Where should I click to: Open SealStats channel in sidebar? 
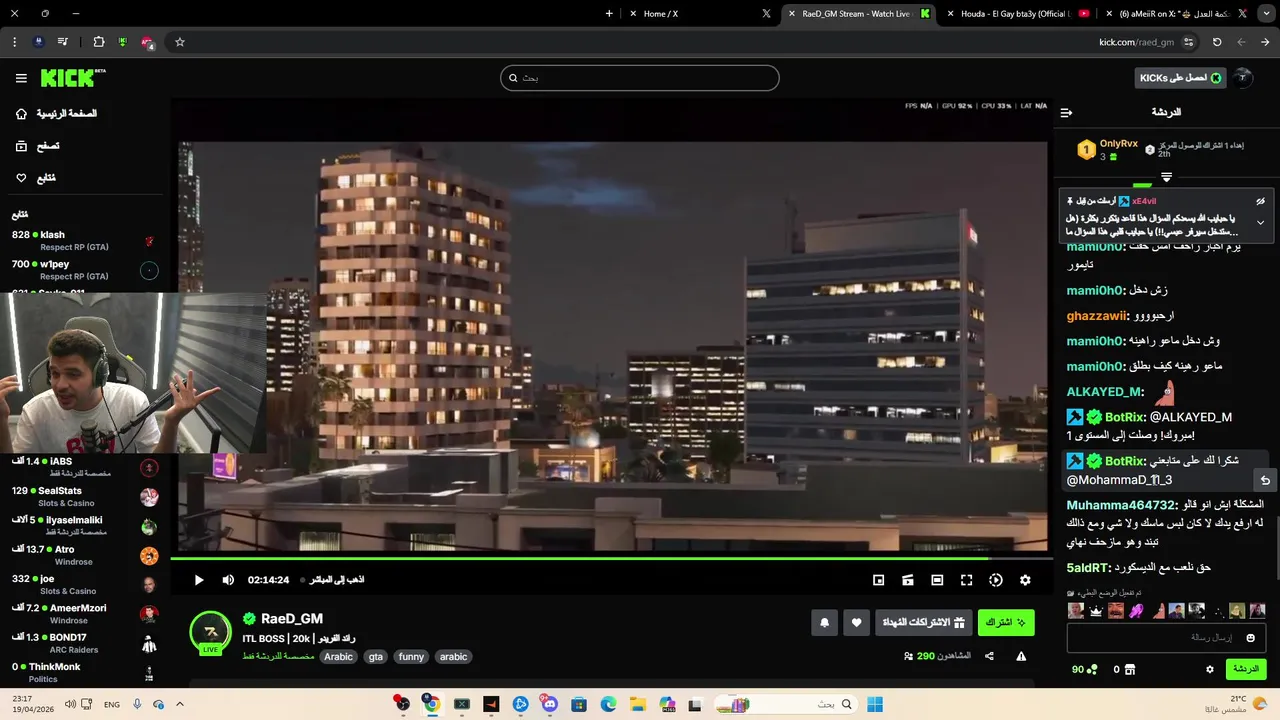(84, 497)
